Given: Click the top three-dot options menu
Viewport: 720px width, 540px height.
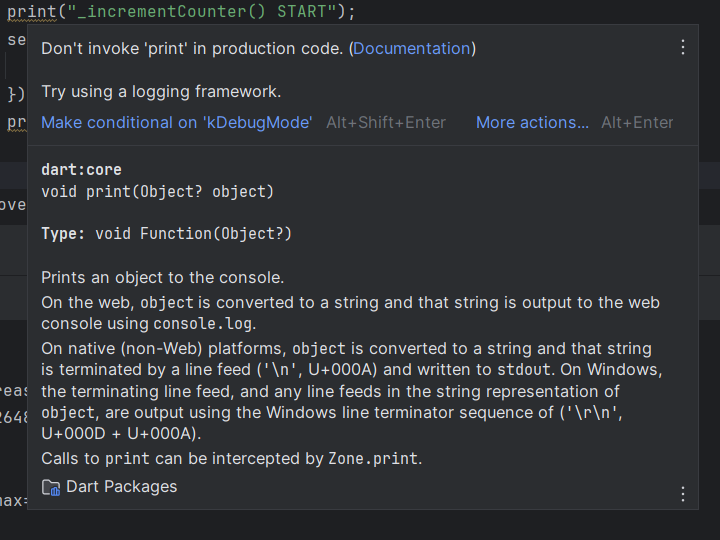Looking at the screenshot, I should [x=683, y=47].
